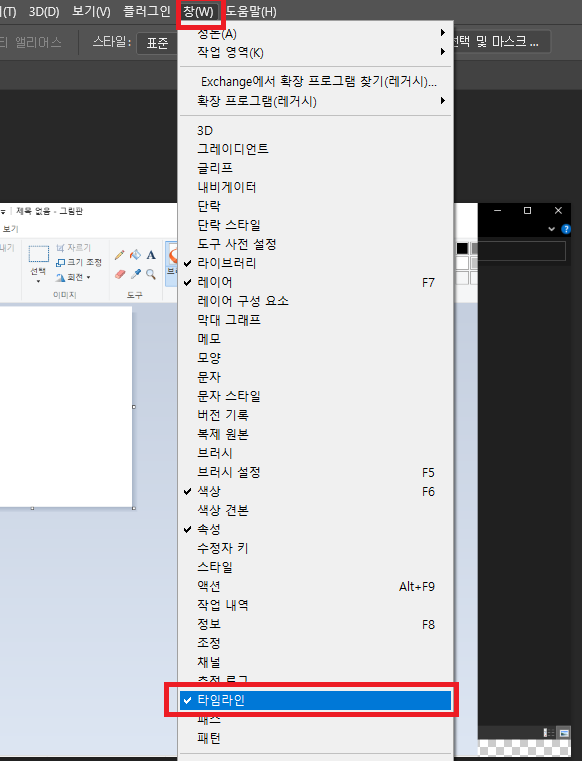Select 단락 스타일 menu item
Viewport: 582px width, 761px height.
tap(316, 225)
